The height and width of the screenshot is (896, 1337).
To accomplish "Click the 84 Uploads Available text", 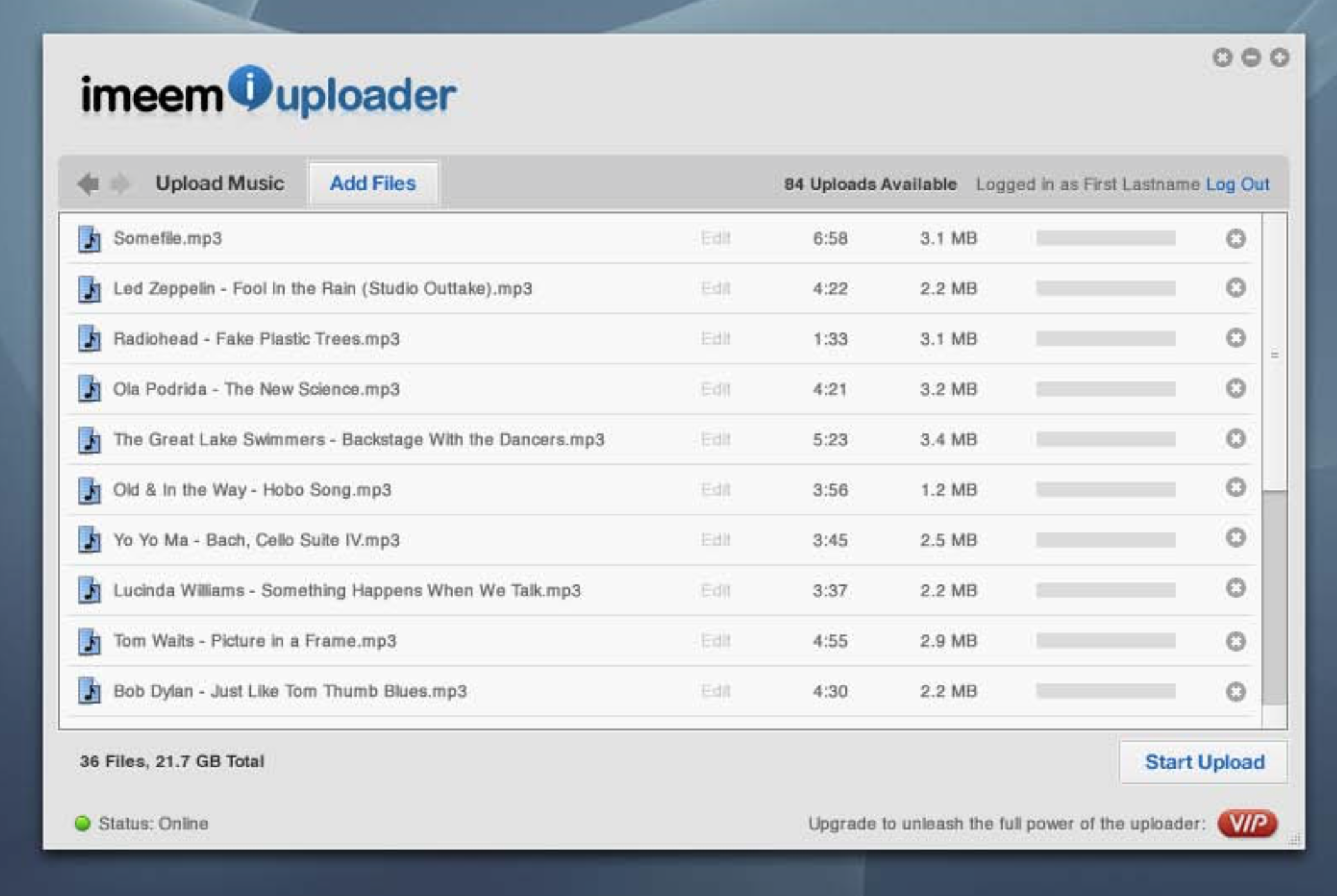I will [870, 184].
